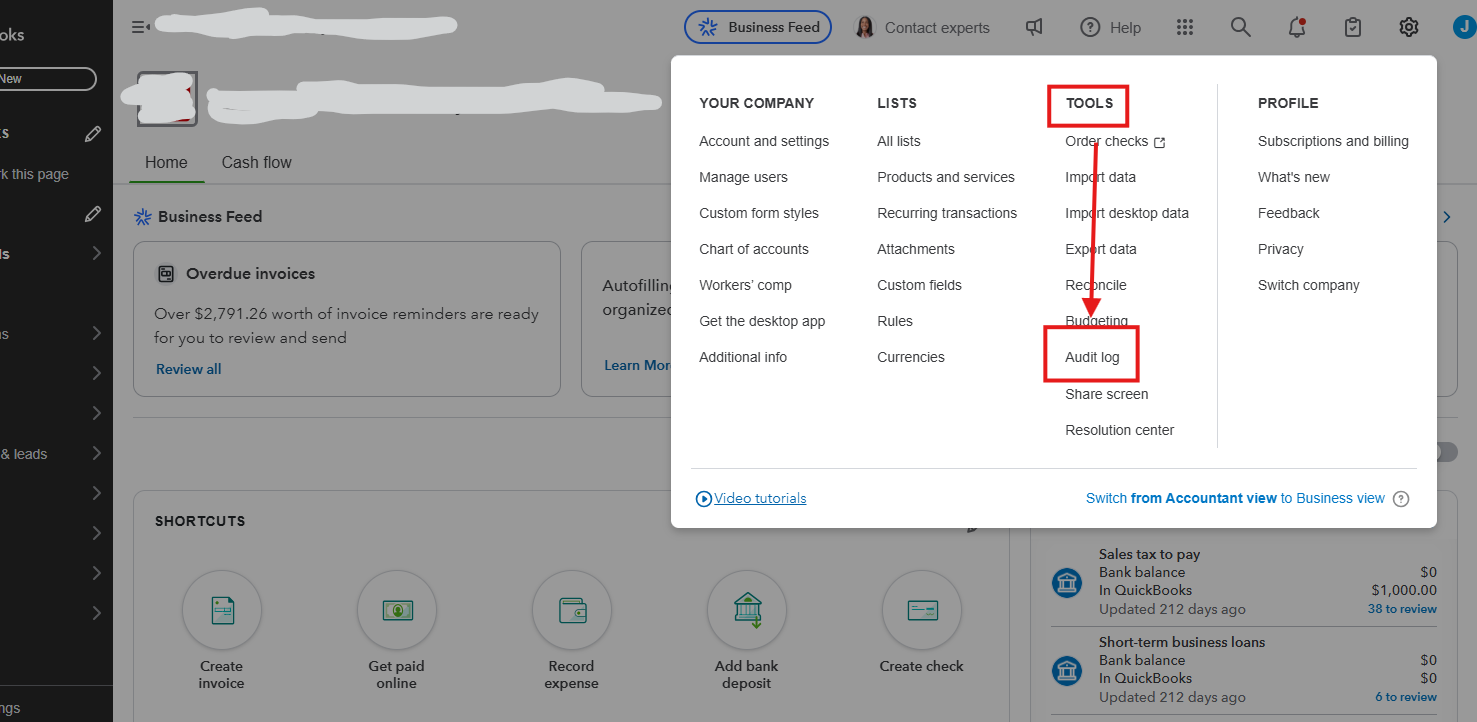Click the Create check shortcut icon

[x=922, y=610]
